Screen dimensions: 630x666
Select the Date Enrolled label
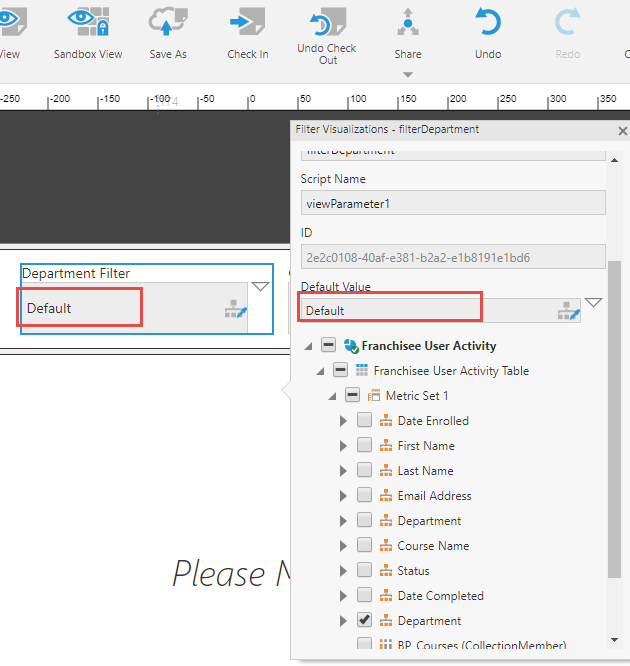click(x=433, y=421)
